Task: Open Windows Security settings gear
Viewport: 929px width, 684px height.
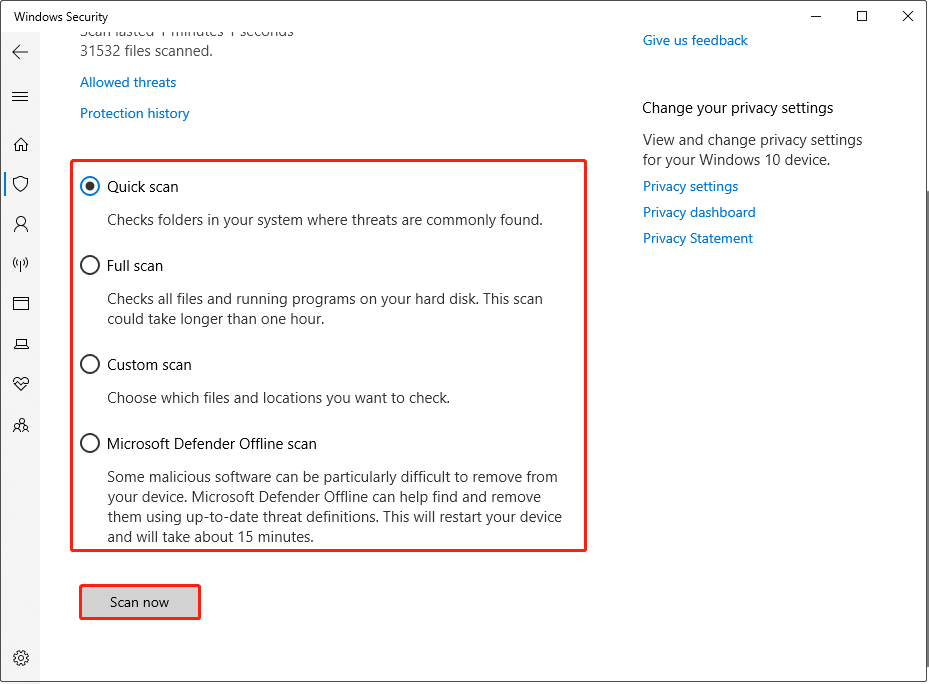Action: click(21, 657)
